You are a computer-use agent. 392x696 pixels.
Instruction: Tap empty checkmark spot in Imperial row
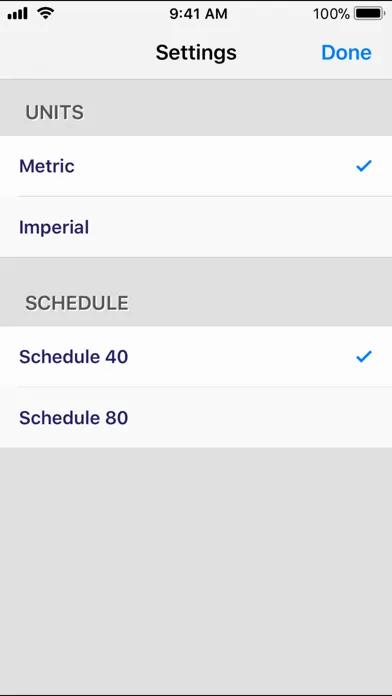(364, 227)
